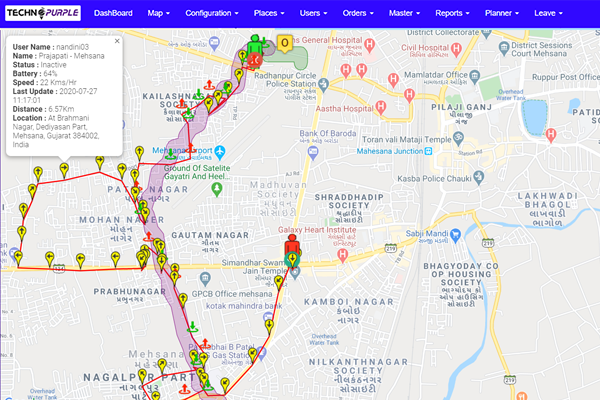600x400 pixels.
Task: Click the Civil Hospital label
Action: coord(425,48)
